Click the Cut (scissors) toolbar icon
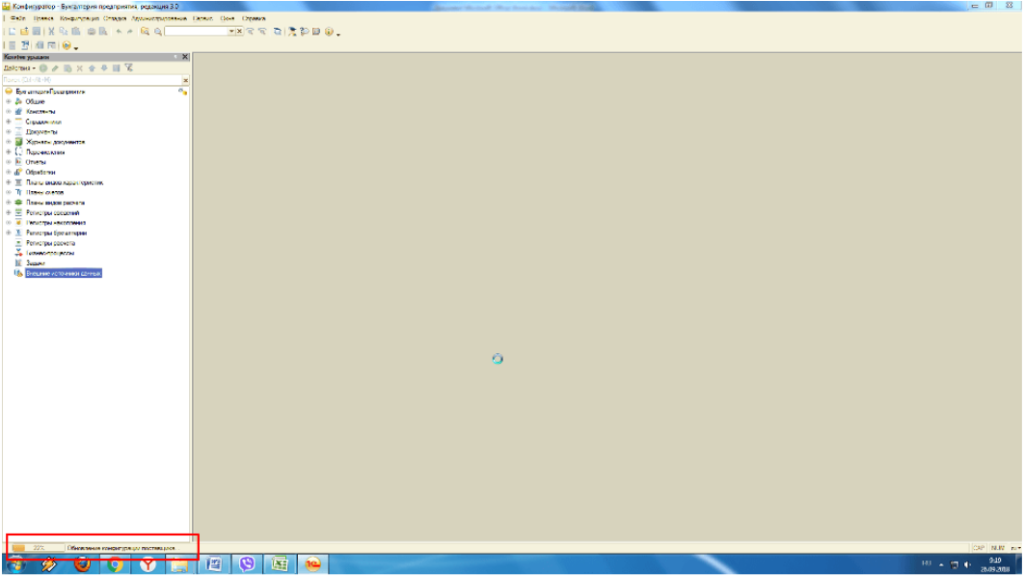This screenshot has height=576, width=1024. pos(51,31)
